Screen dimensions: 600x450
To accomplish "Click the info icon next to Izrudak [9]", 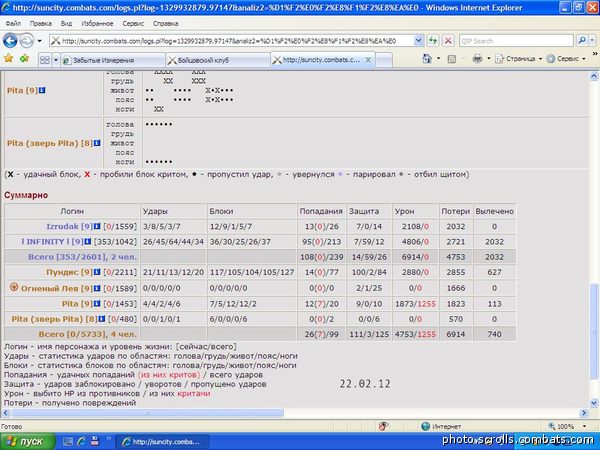I will (x=97, y=226).
